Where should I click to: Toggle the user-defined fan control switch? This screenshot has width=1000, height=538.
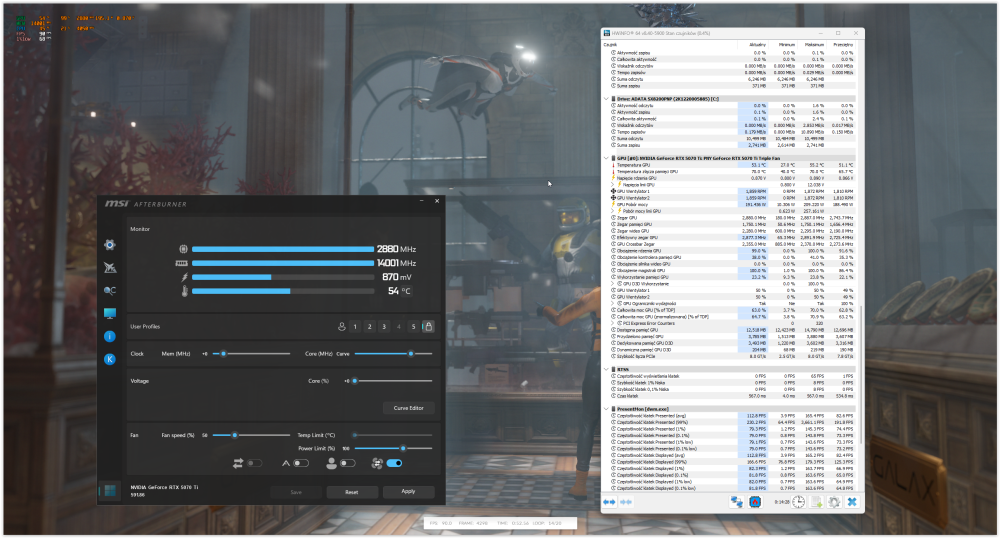point(348,463)
